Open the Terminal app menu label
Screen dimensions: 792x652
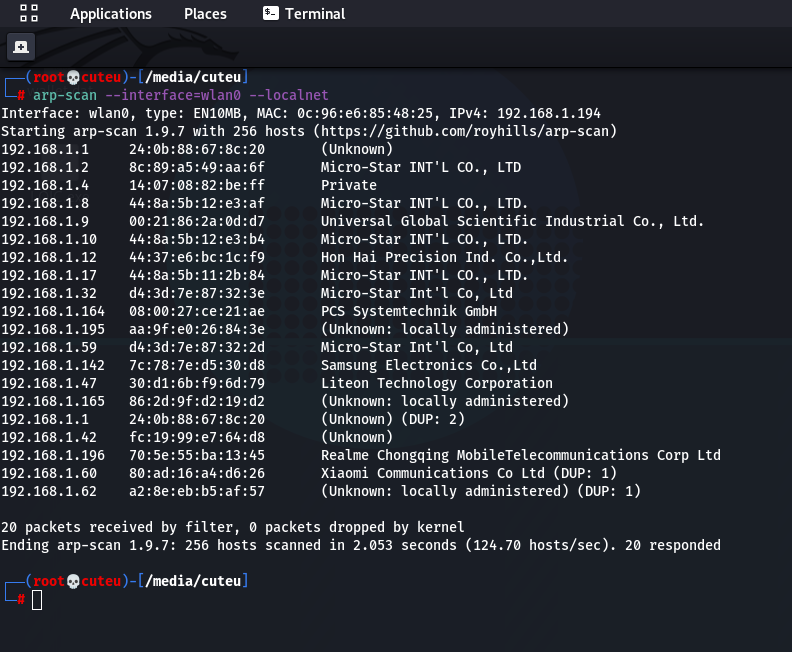point(315,14)
